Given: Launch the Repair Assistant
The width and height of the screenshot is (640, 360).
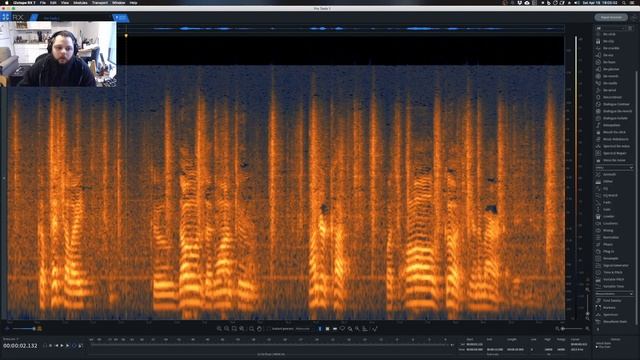Looking at the screenshot, I should (611, 17).
